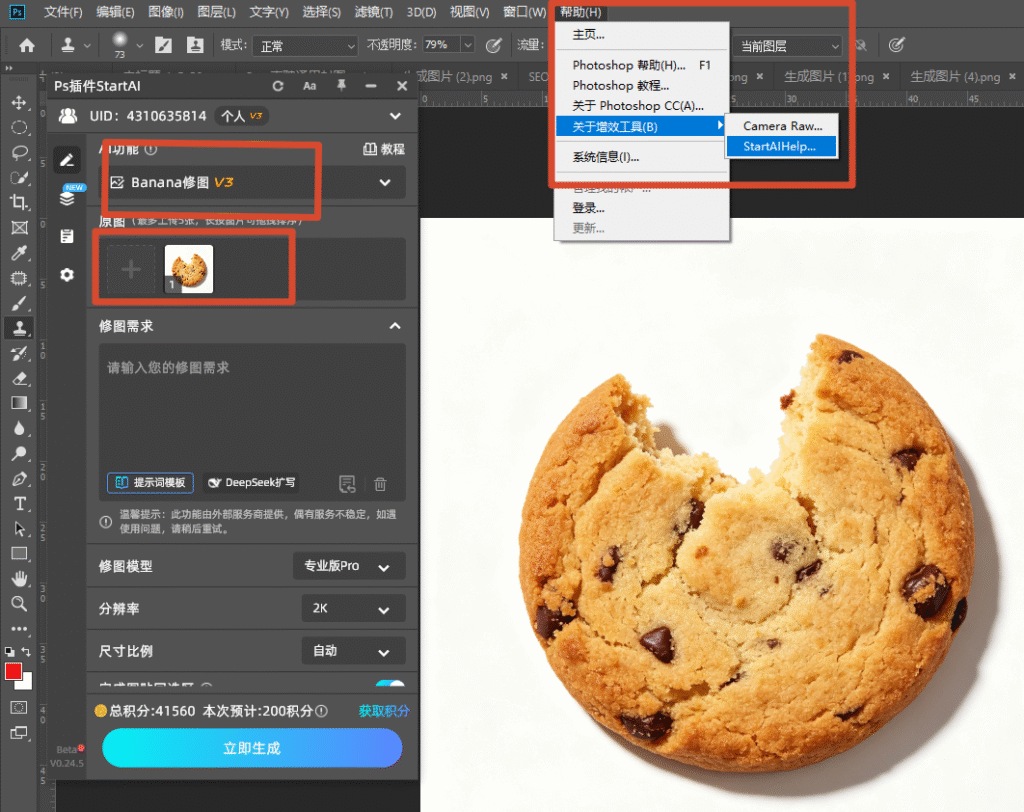
Task: Click the Home icon in options bar
Action: click(x=27, y=45)
